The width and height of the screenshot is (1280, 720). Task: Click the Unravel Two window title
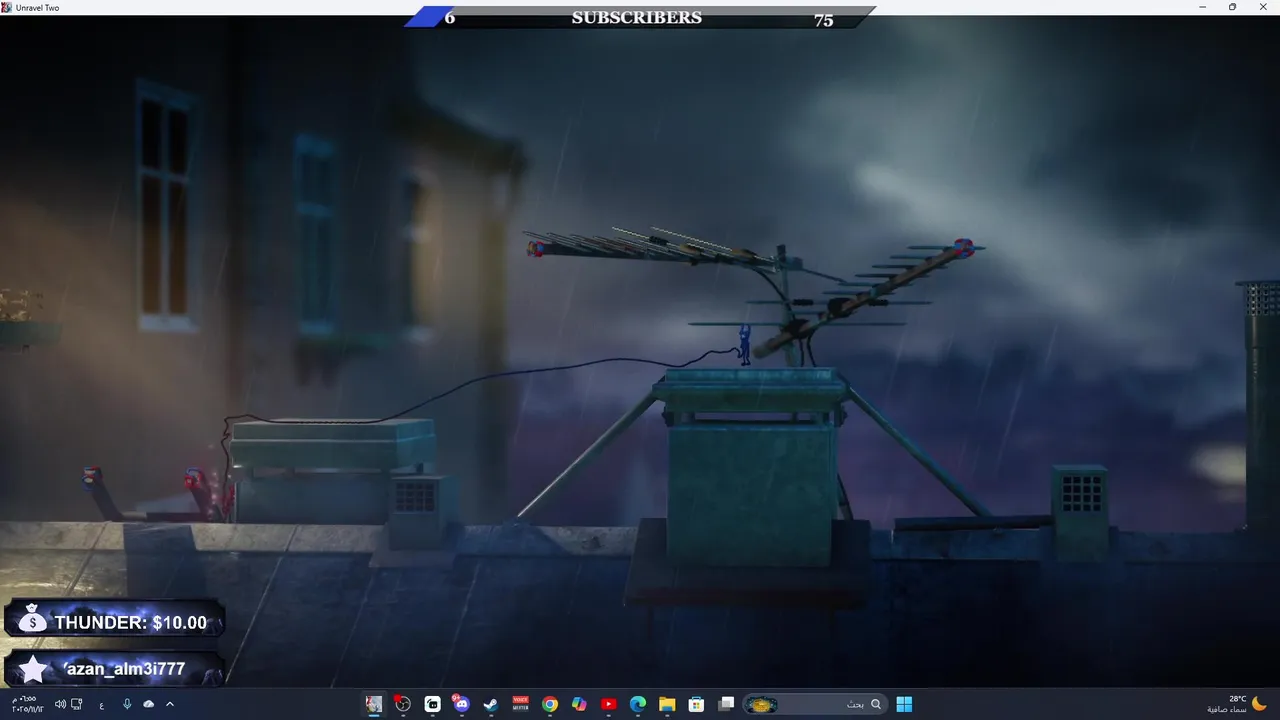(x=37, y=7)
